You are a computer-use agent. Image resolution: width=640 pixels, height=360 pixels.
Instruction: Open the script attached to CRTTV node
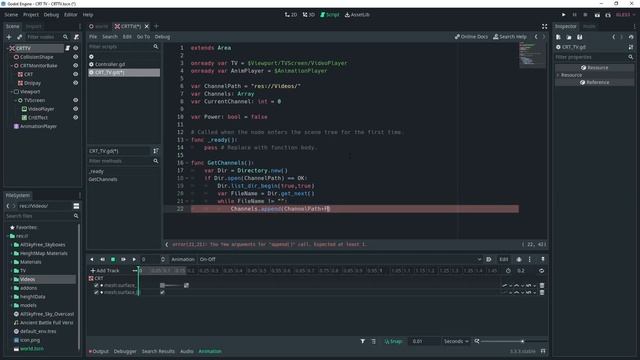(67, 48)
